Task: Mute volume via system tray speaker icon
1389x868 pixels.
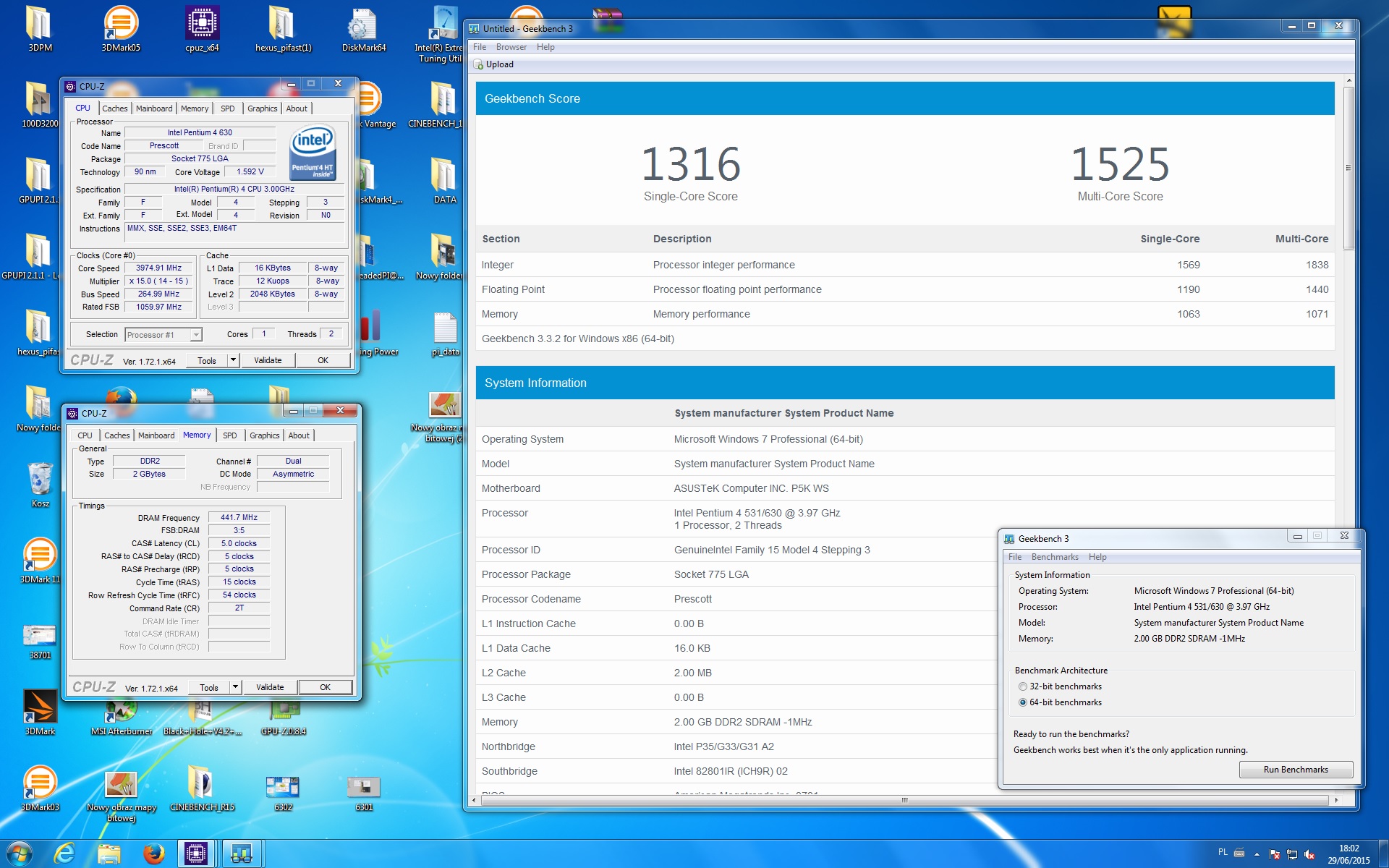Action: (1309, 854)
